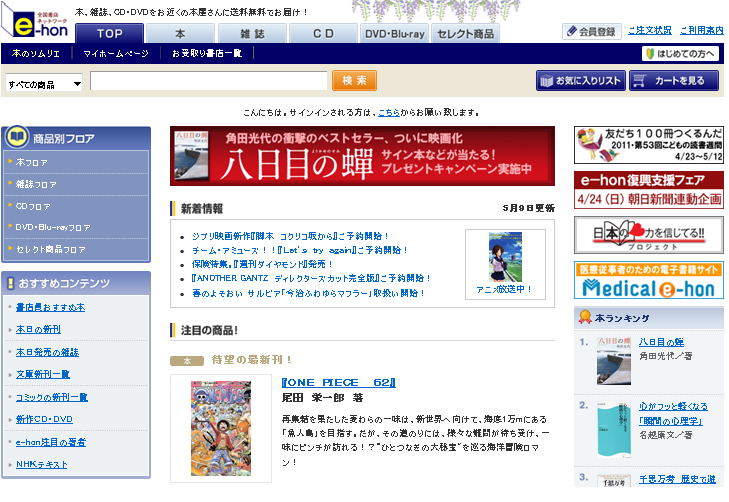This screenshot has height=502, width=729.
Task: Open the サルビア マフラー news link
Action: pos(308,293)
